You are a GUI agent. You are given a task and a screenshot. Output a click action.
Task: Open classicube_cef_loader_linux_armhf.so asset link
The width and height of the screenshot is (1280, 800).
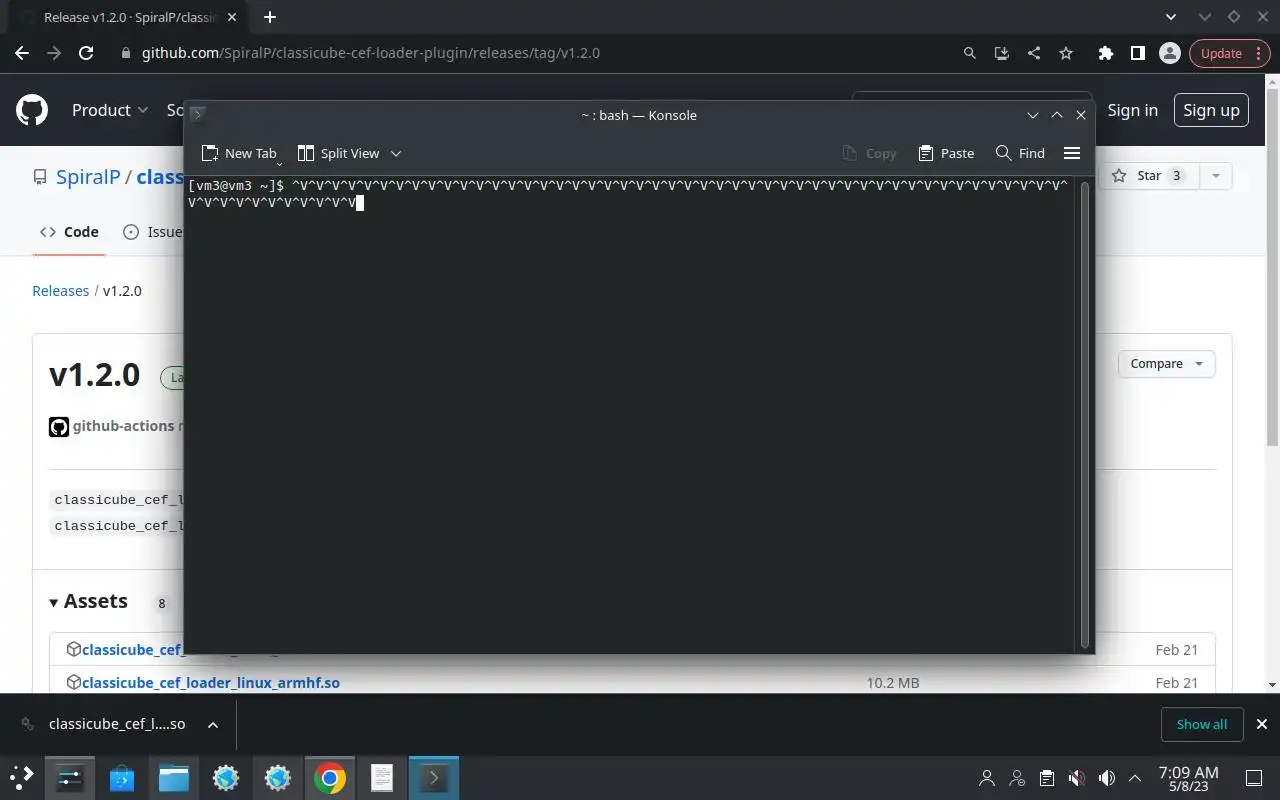[211, 683]
